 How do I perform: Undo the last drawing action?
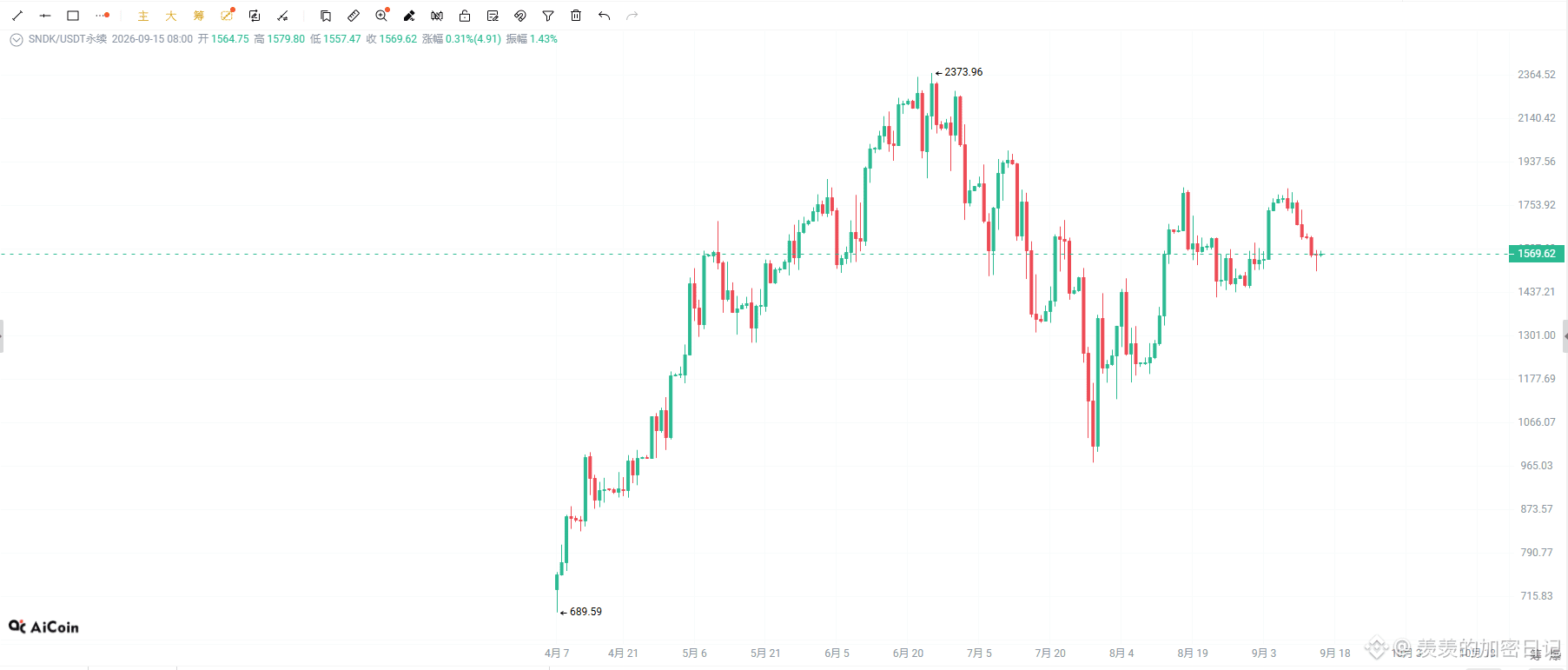(604, 16)
